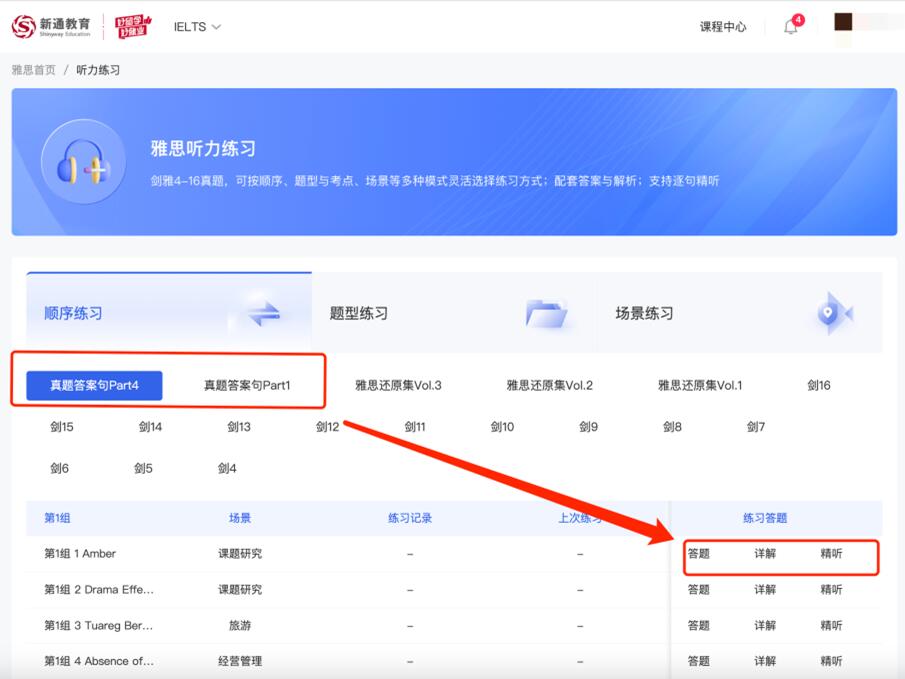
Task: Select 剑11 book
Action: pos(415,427)
